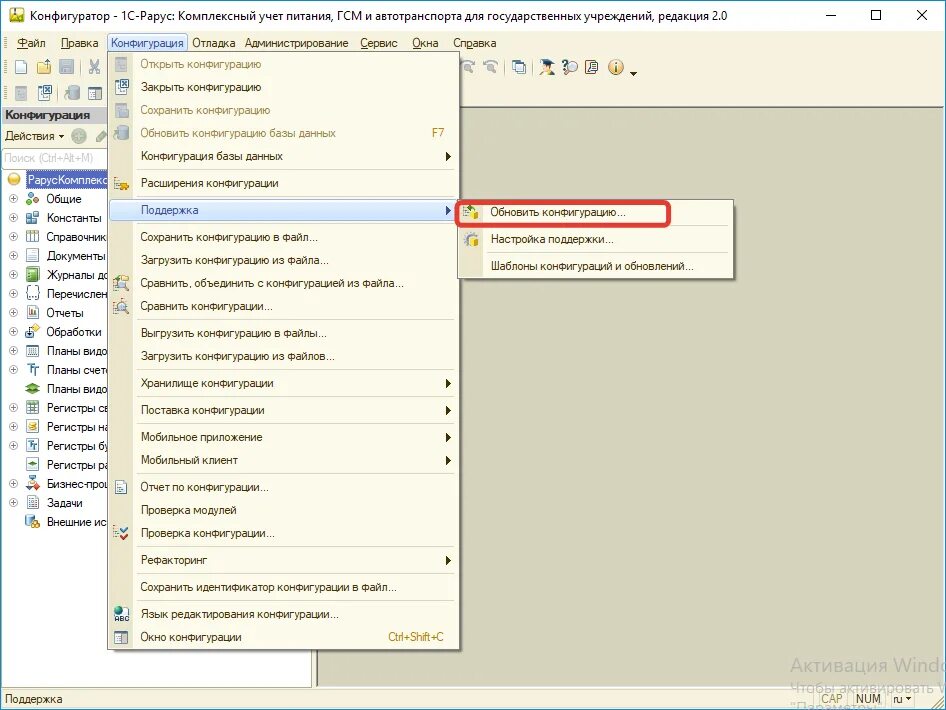Viewport: 946px width, 710px height.
Task: Click the ABC language icon near Язык редактирования
Action: coord(121,614)
